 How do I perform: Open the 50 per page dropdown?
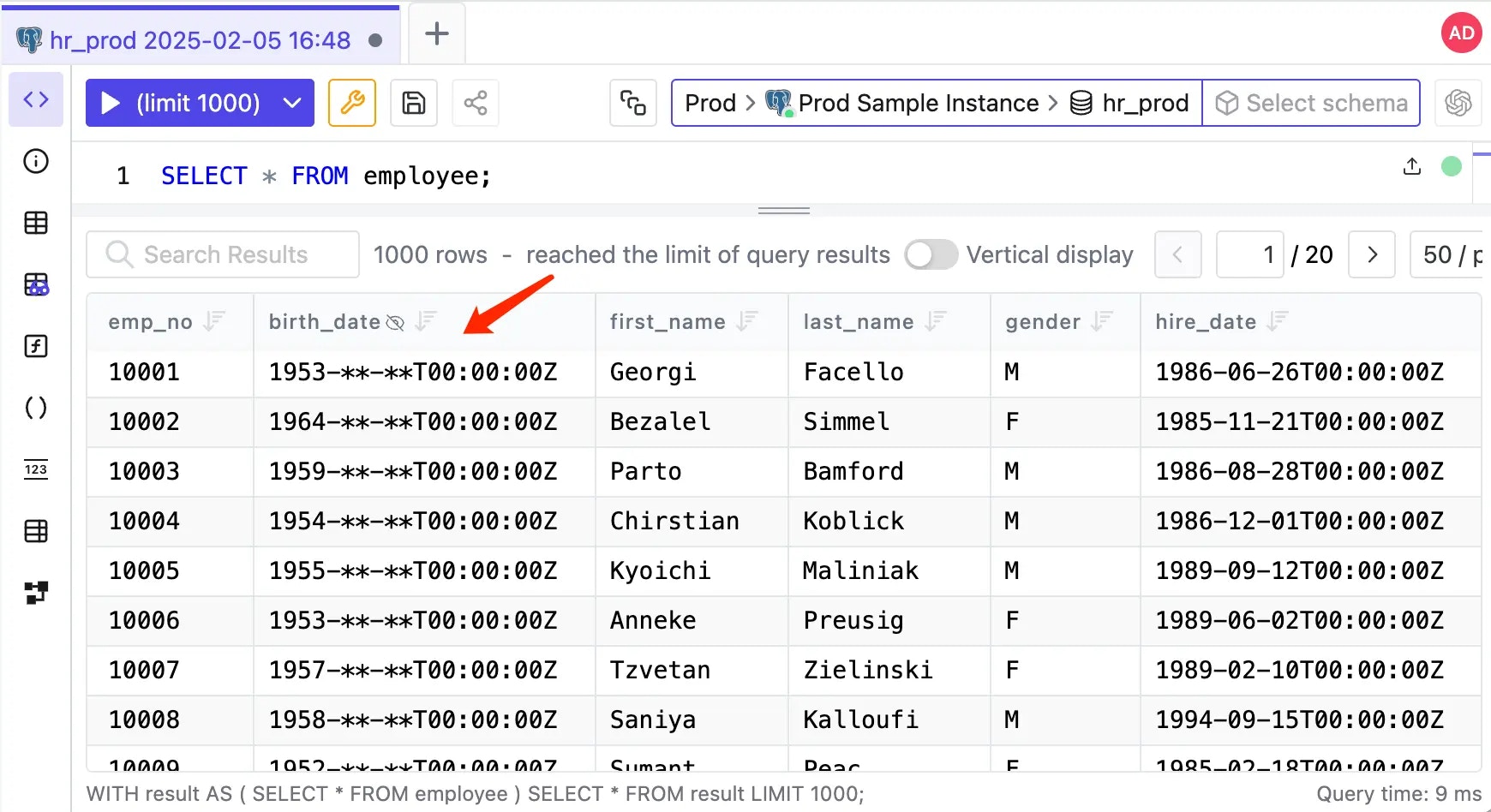[1454, 254]
